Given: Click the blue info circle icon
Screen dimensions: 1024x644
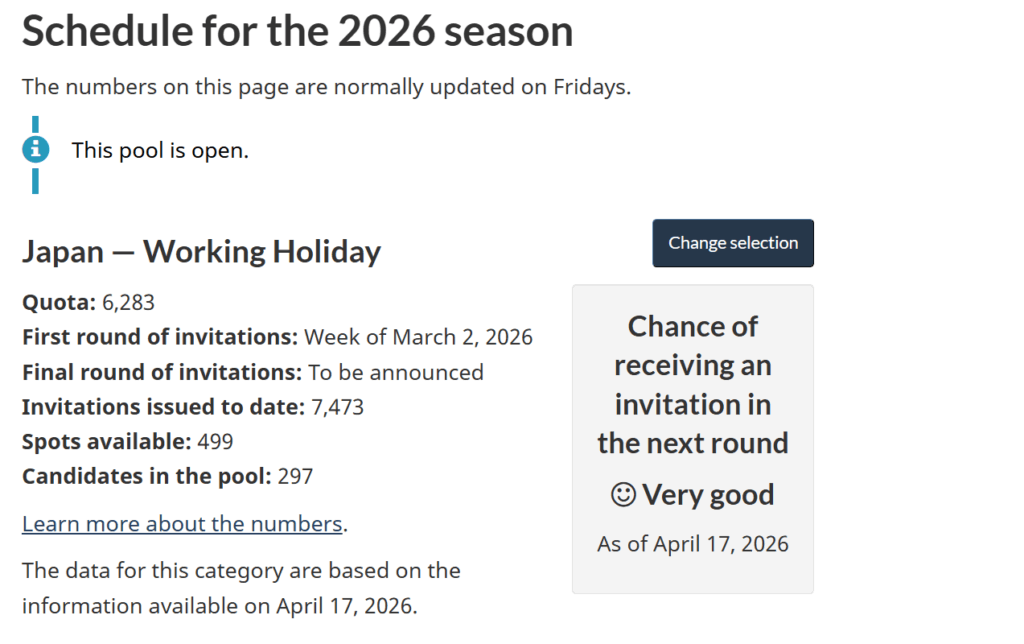Looking at the screenshot, I should click(36, 150).
